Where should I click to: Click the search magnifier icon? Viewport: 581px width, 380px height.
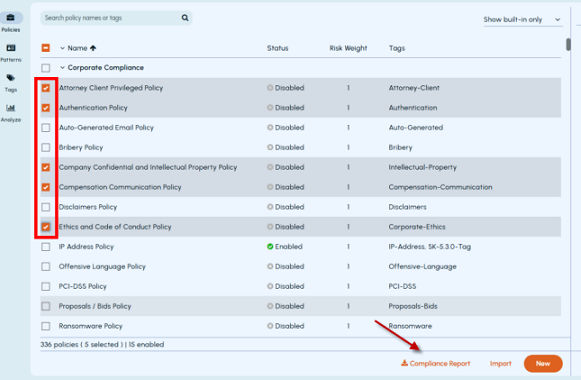pyautogui.click(x=185, y=18)
